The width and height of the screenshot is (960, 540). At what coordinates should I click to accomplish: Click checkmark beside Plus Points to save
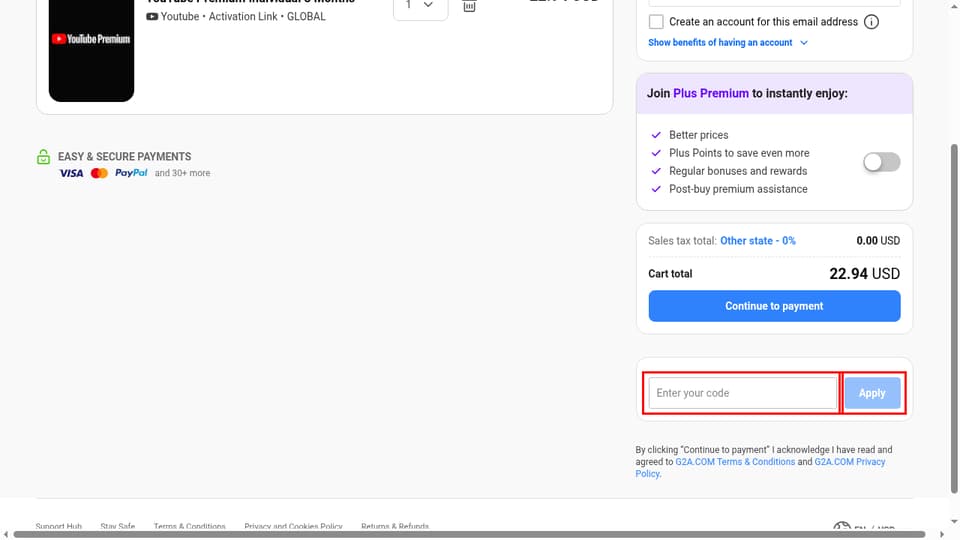(656, 153)
